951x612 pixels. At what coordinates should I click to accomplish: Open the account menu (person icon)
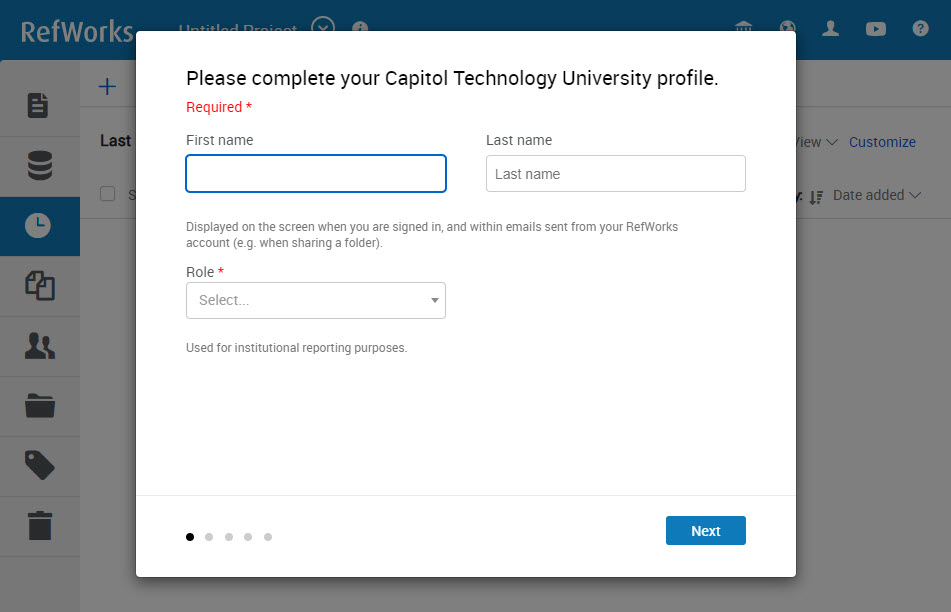831,29
